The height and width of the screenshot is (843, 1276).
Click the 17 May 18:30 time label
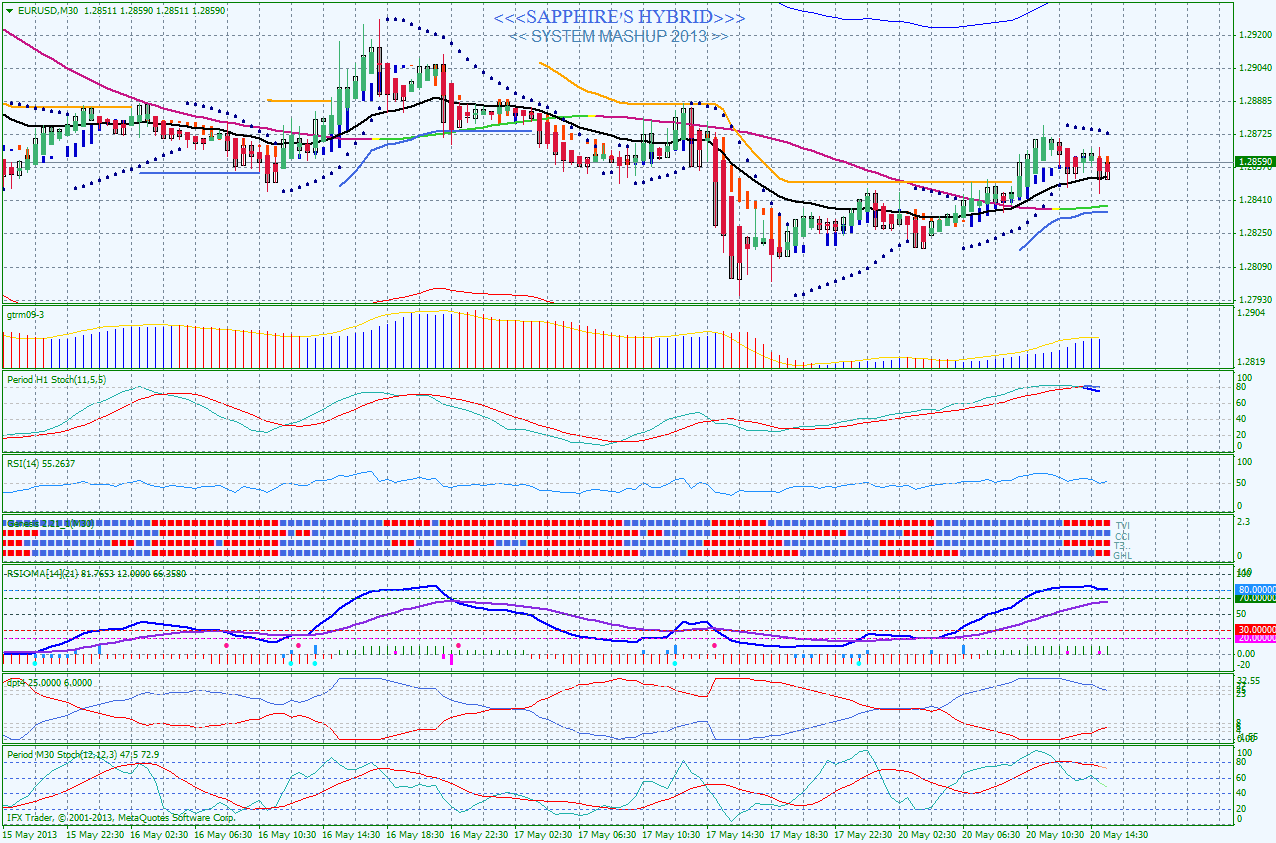coord(800,833)
